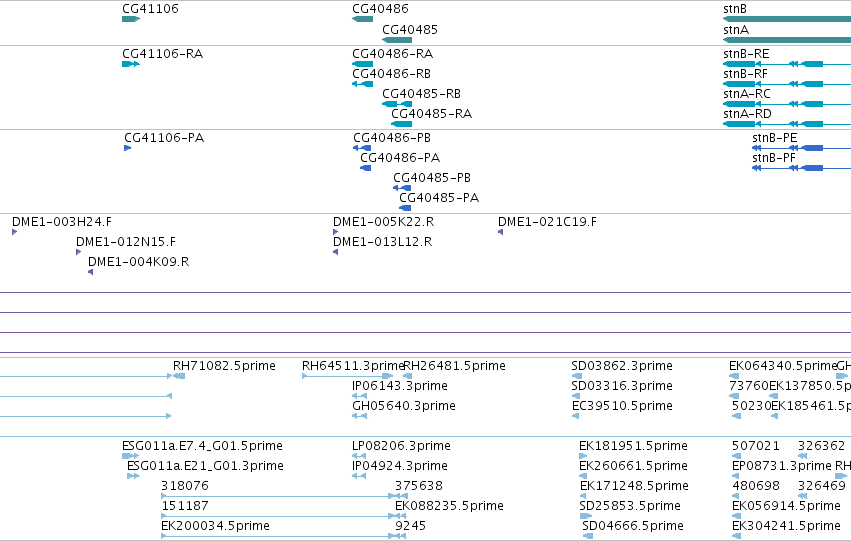Click alignment 480698

point(756,486)
